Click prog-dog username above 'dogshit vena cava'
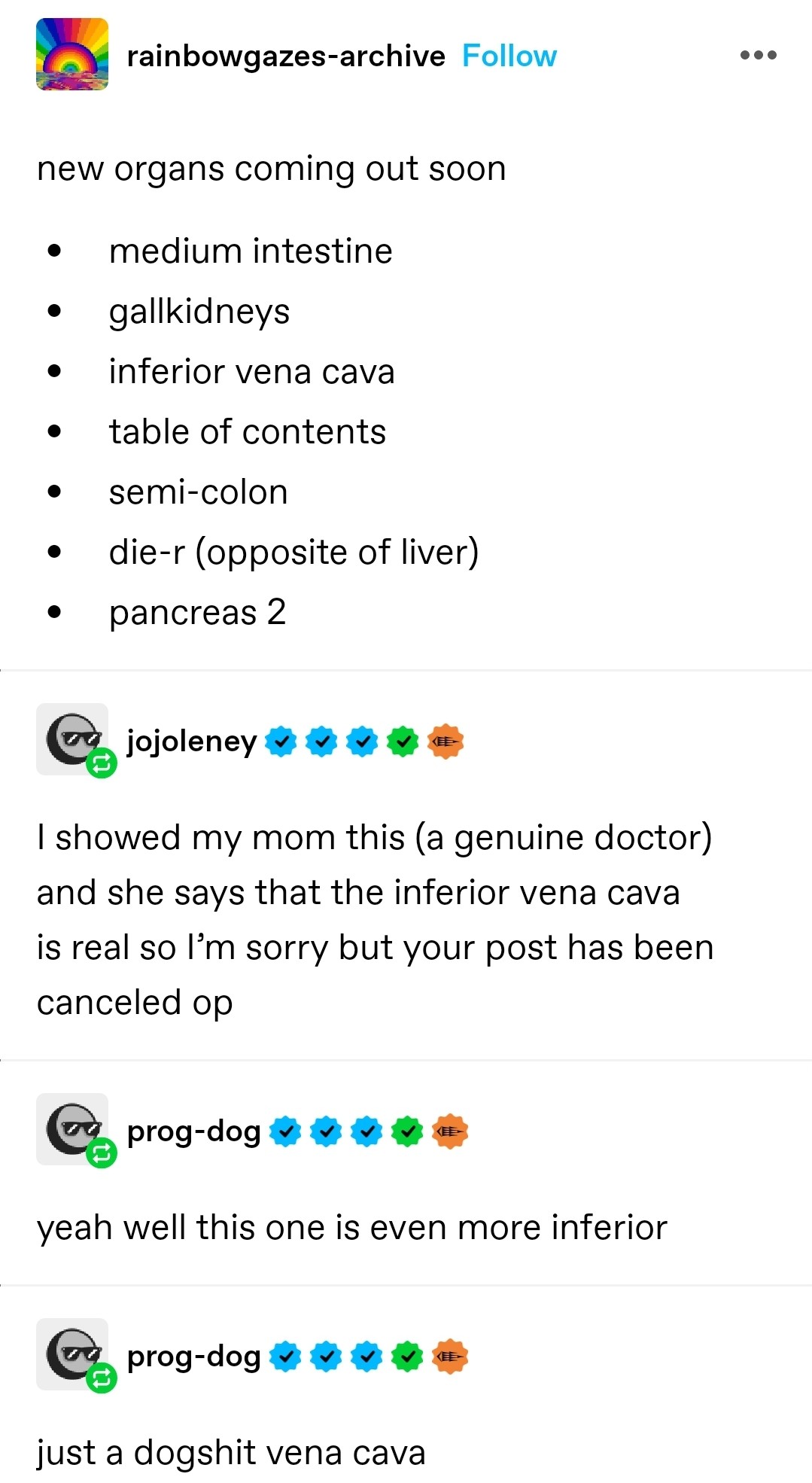 point(194,1356)
